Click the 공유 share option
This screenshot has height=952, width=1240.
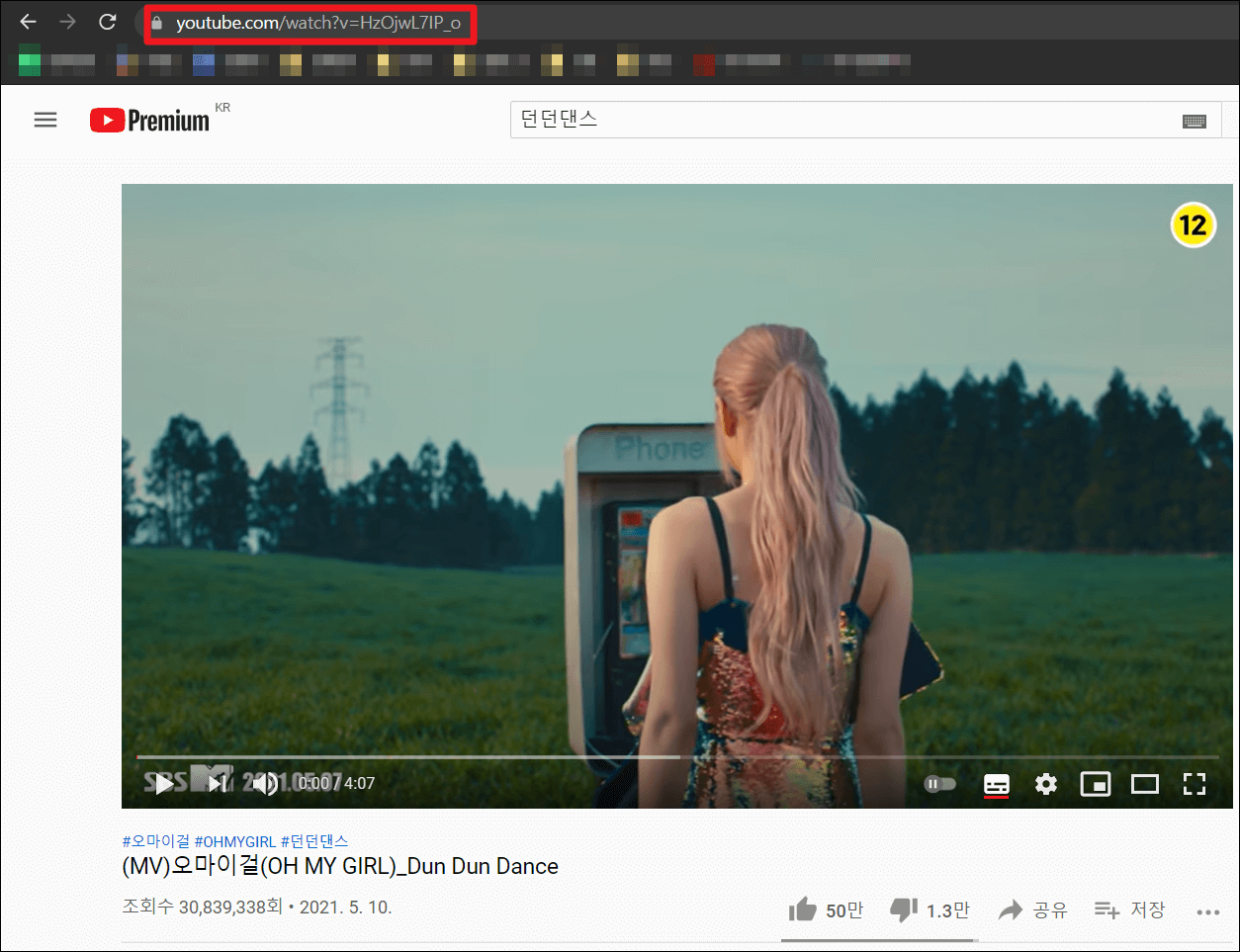(x=1032, y=909)
